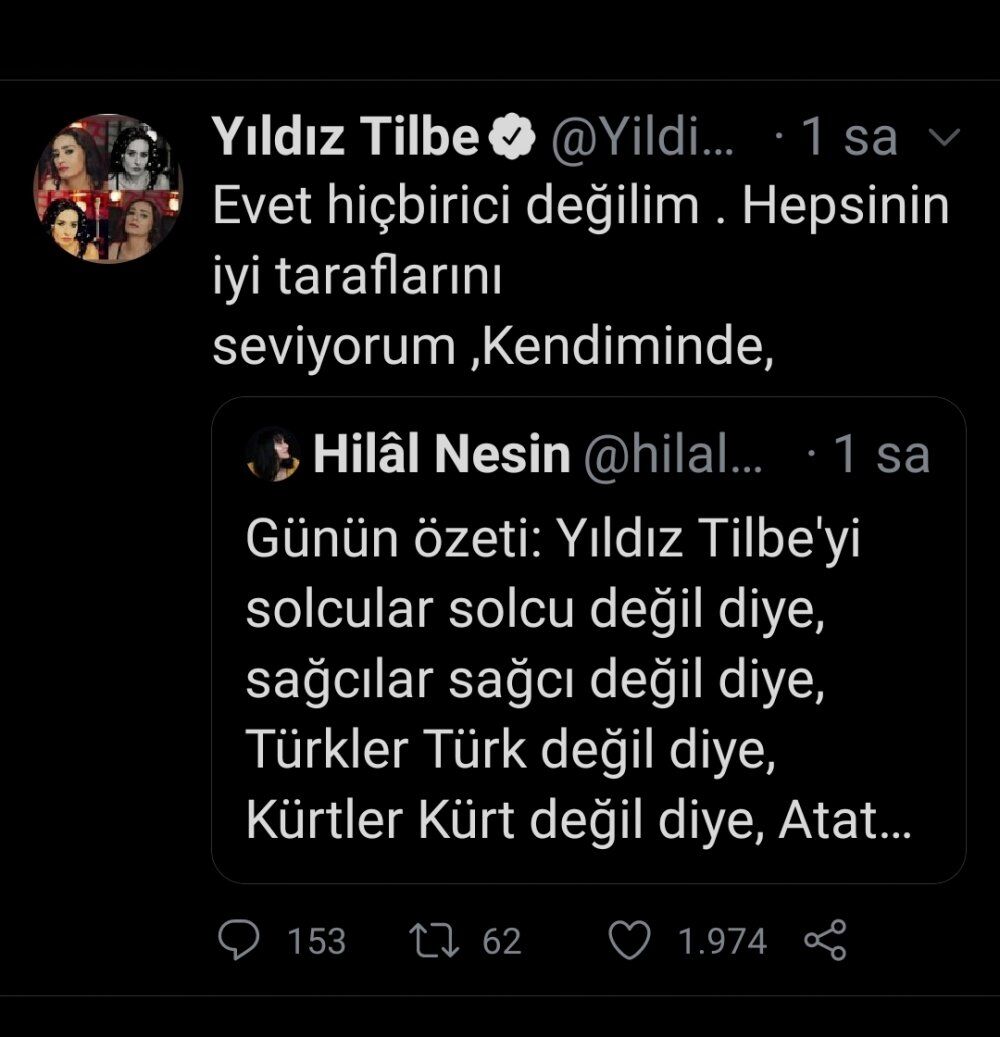Open Hilâl Nesin's small avatar
The width and height of the screenshot is (1000, 1037).
click(273, 455)
